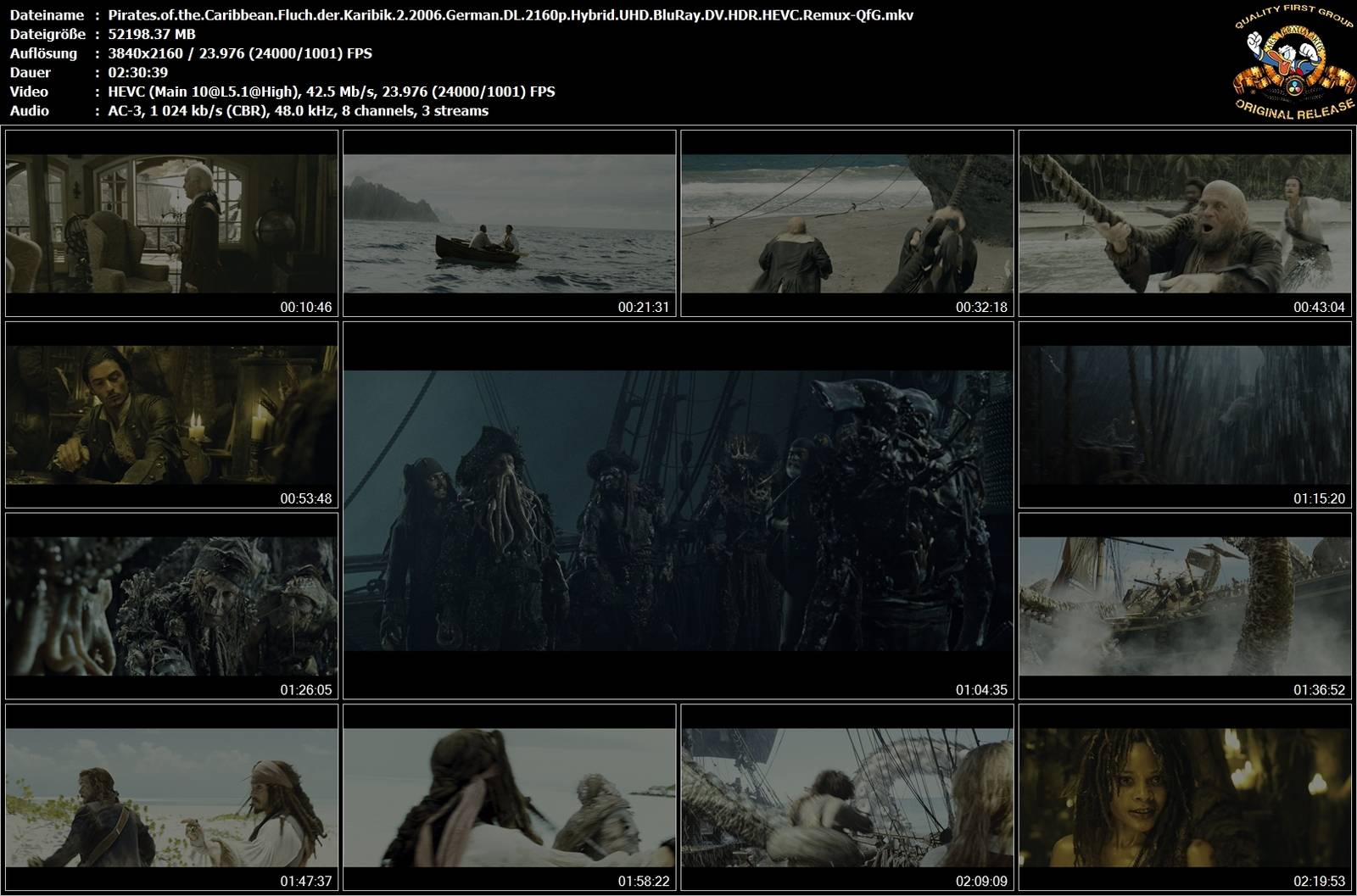The image size is (1357, 896).
Task: Select the large center frame with tentacle-faced captain
Action: point(678,510)
